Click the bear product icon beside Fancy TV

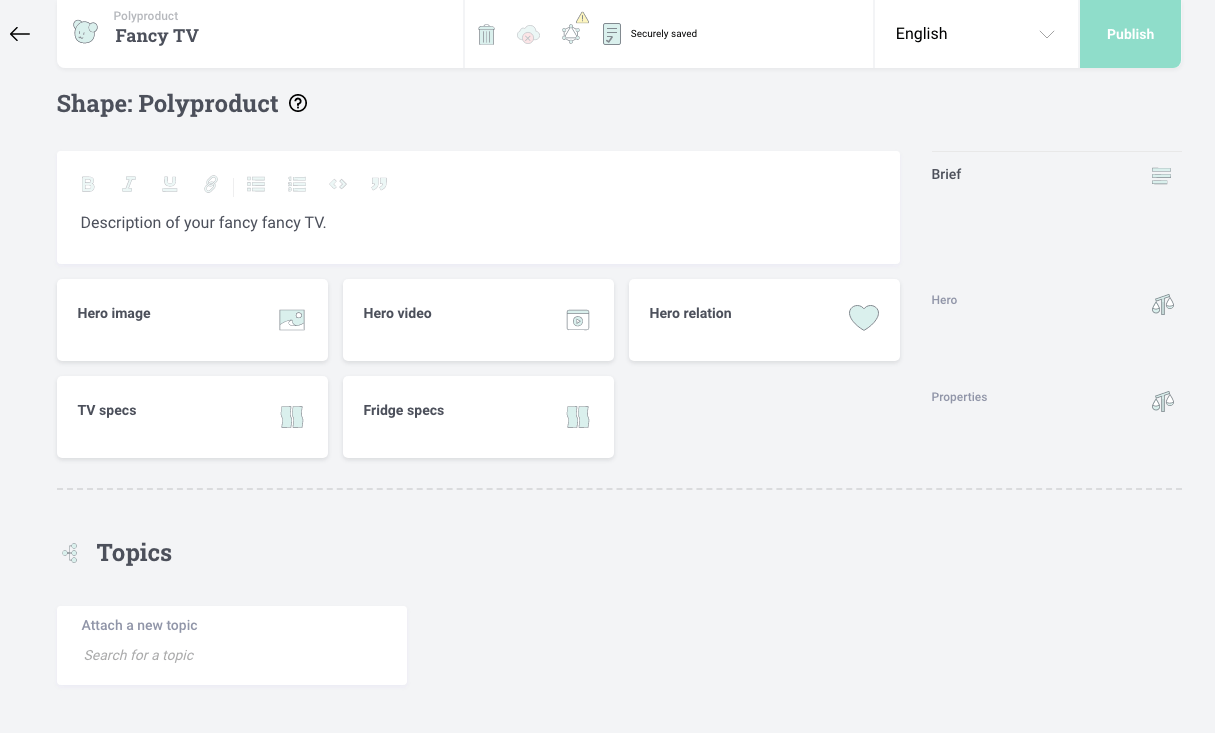[86, 32]
